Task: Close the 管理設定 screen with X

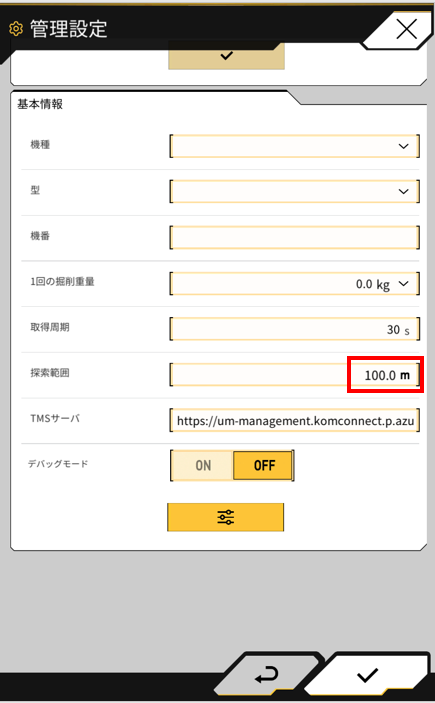Action: point(406,30)
